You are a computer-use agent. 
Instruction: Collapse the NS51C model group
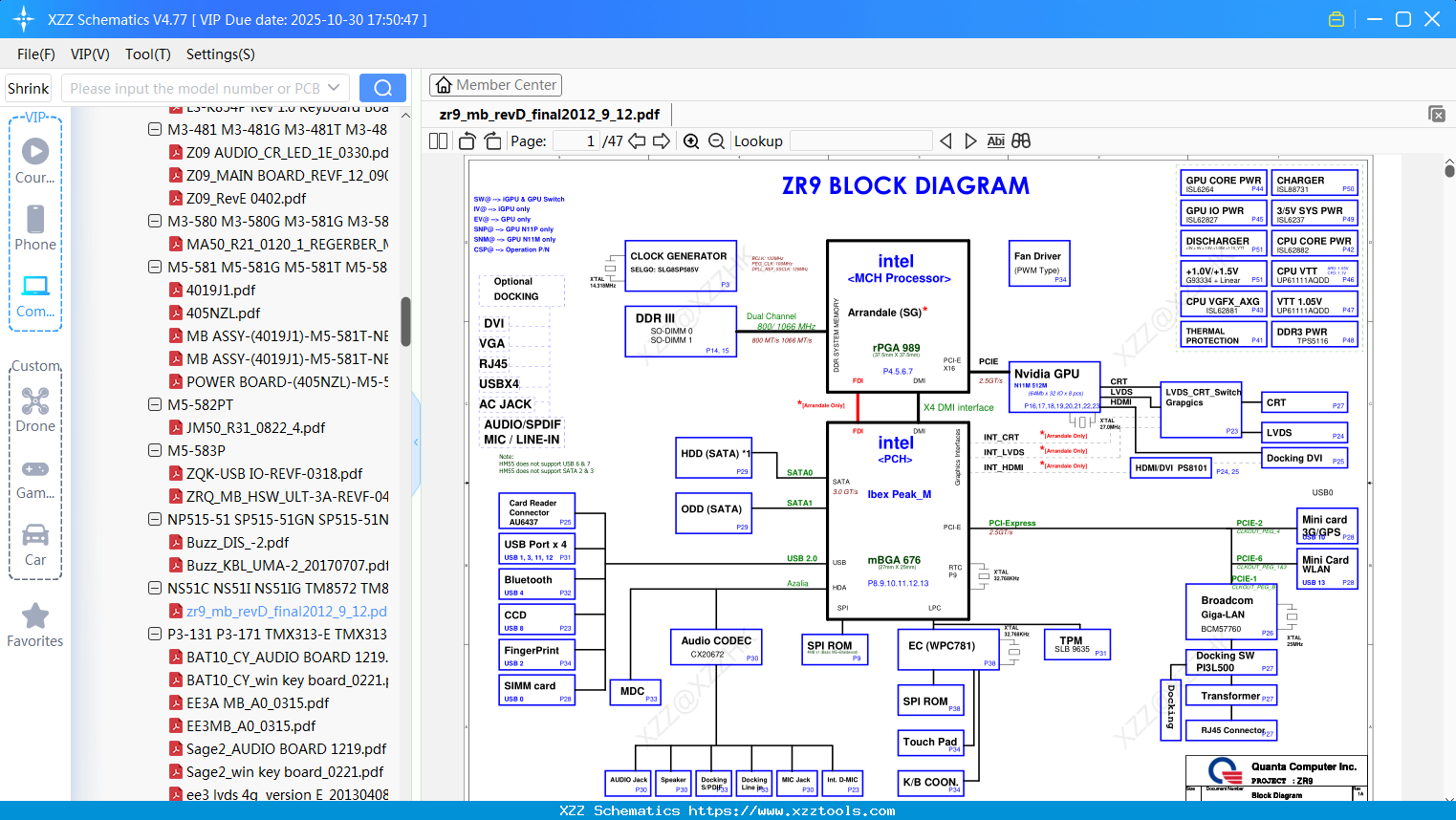[155, 588]
